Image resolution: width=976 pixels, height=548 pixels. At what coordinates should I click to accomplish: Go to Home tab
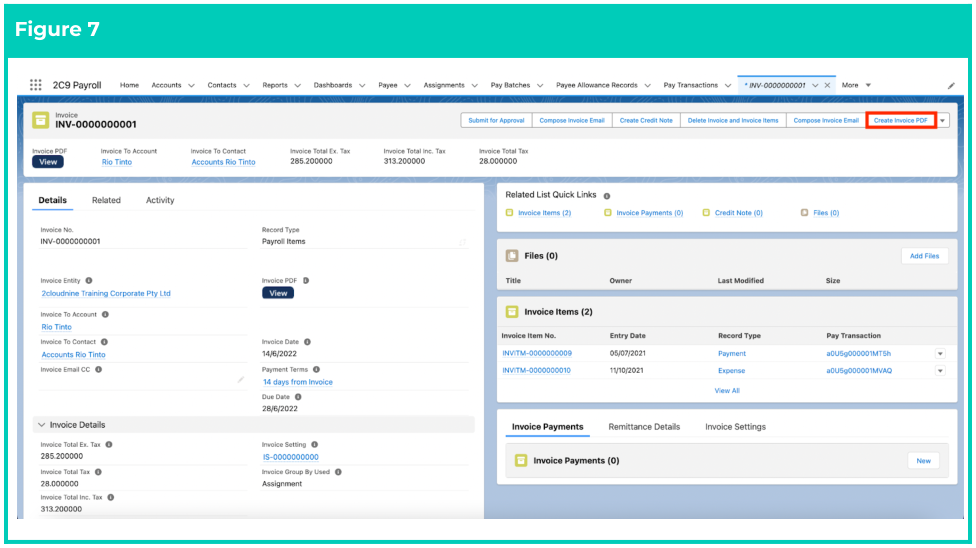point(129,85)
